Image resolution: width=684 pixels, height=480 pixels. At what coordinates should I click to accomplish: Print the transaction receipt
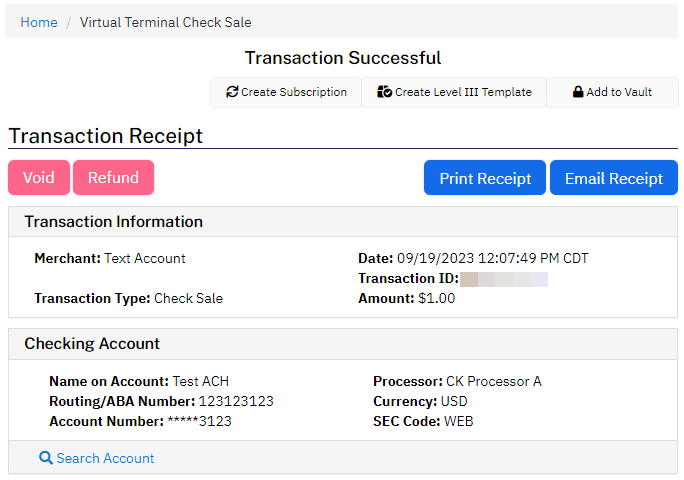pos(485,178)
